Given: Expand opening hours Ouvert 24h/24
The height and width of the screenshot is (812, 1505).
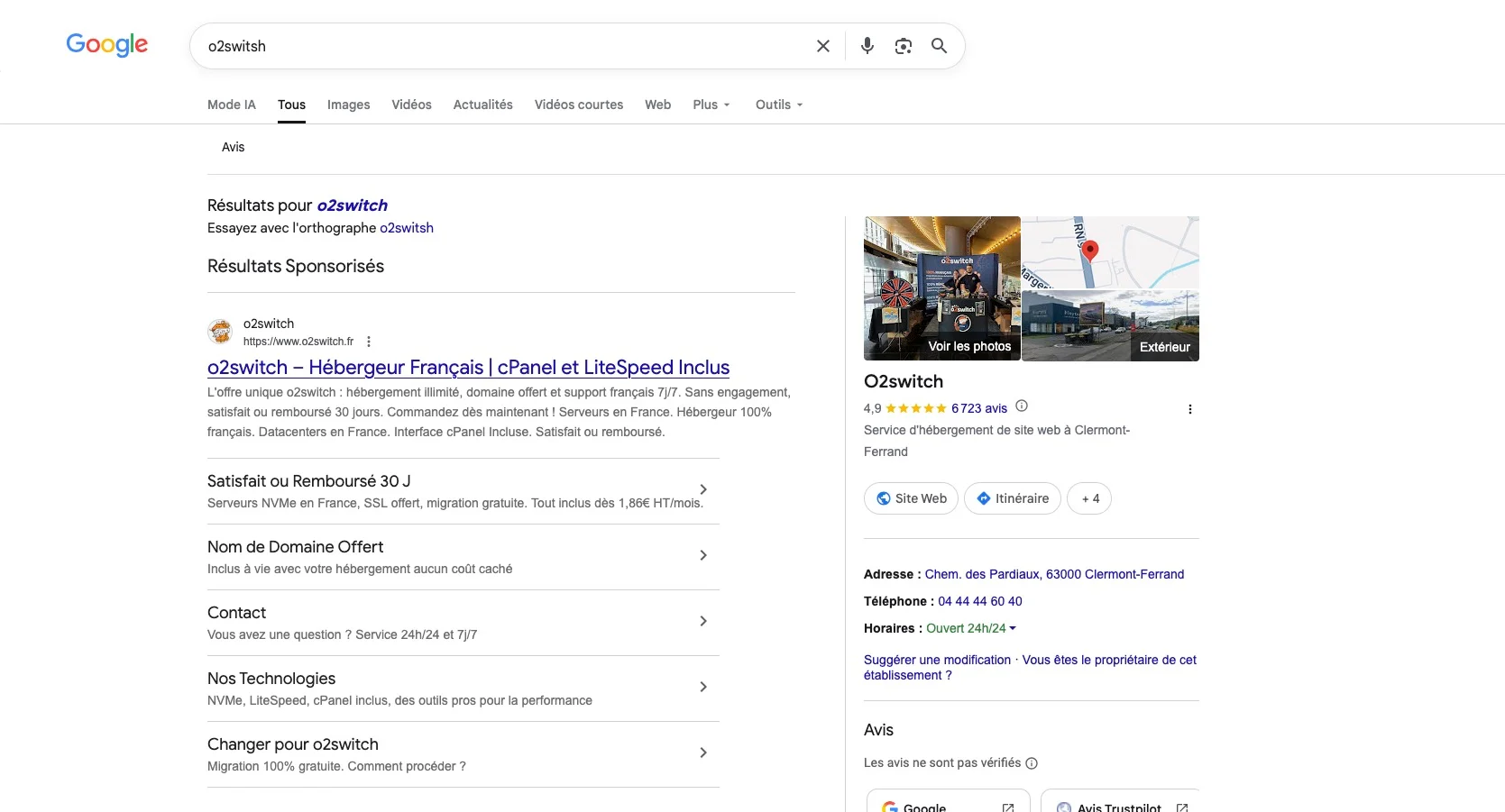Looking at the screenshot, I should pos(971,628).
